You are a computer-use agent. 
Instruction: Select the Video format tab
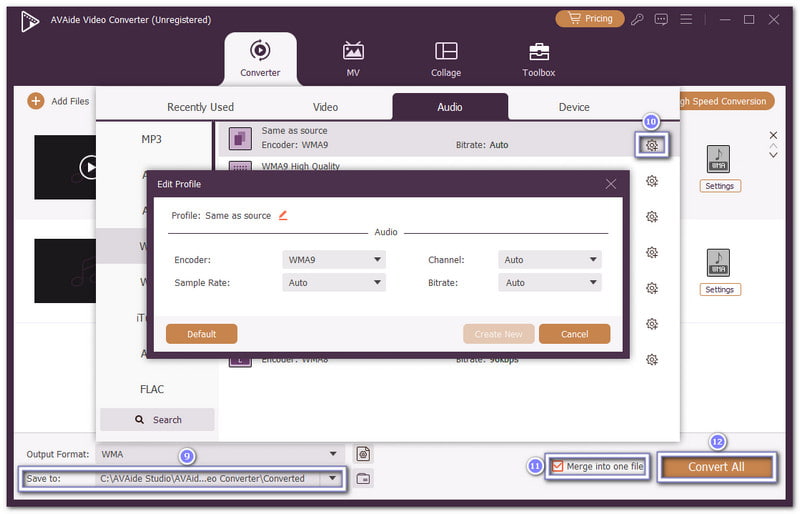coord(325,107)
